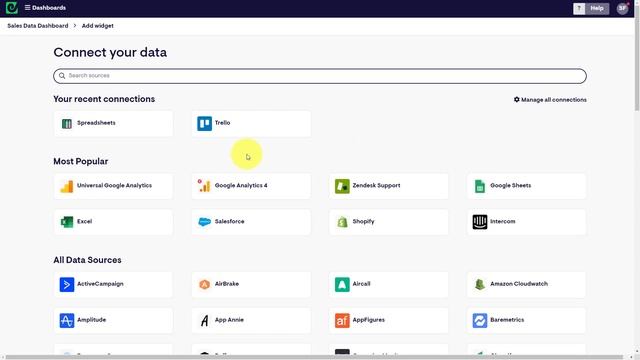Click the horizontal scrollbar at bottom
This screenshot has height=360, width=640.
coord(314,357)
